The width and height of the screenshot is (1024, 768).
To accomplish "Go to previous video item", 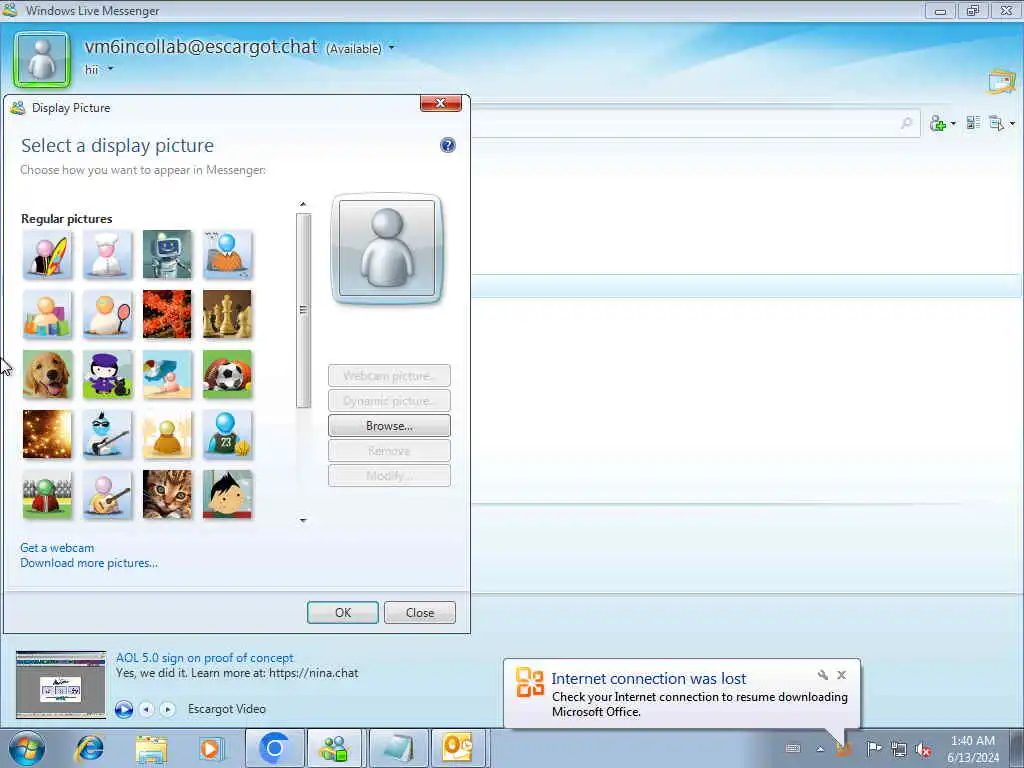I will (x=146, y=709).
